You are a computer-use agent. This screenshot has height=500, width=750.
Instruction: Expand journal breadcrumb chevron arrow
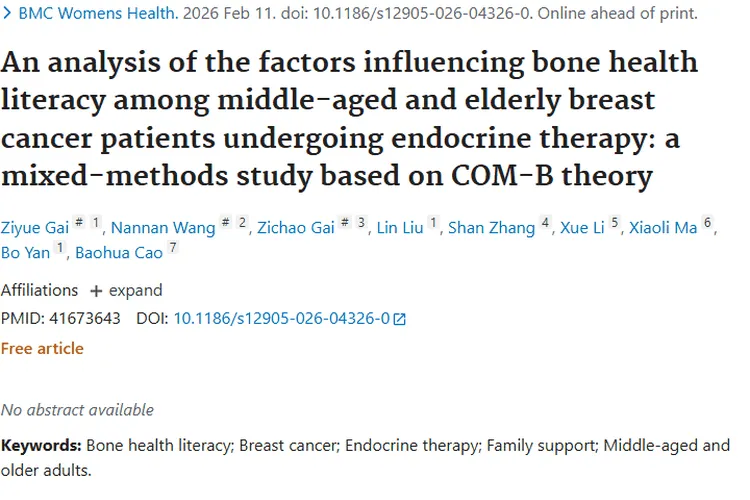(x=7, y=15)
